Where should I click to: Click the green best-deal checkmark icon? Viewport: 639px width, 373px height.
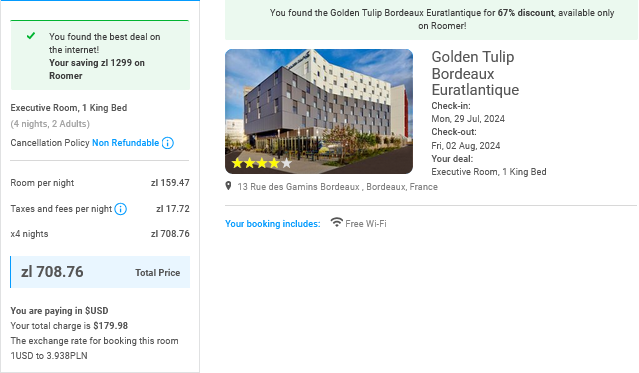(31, 36)
